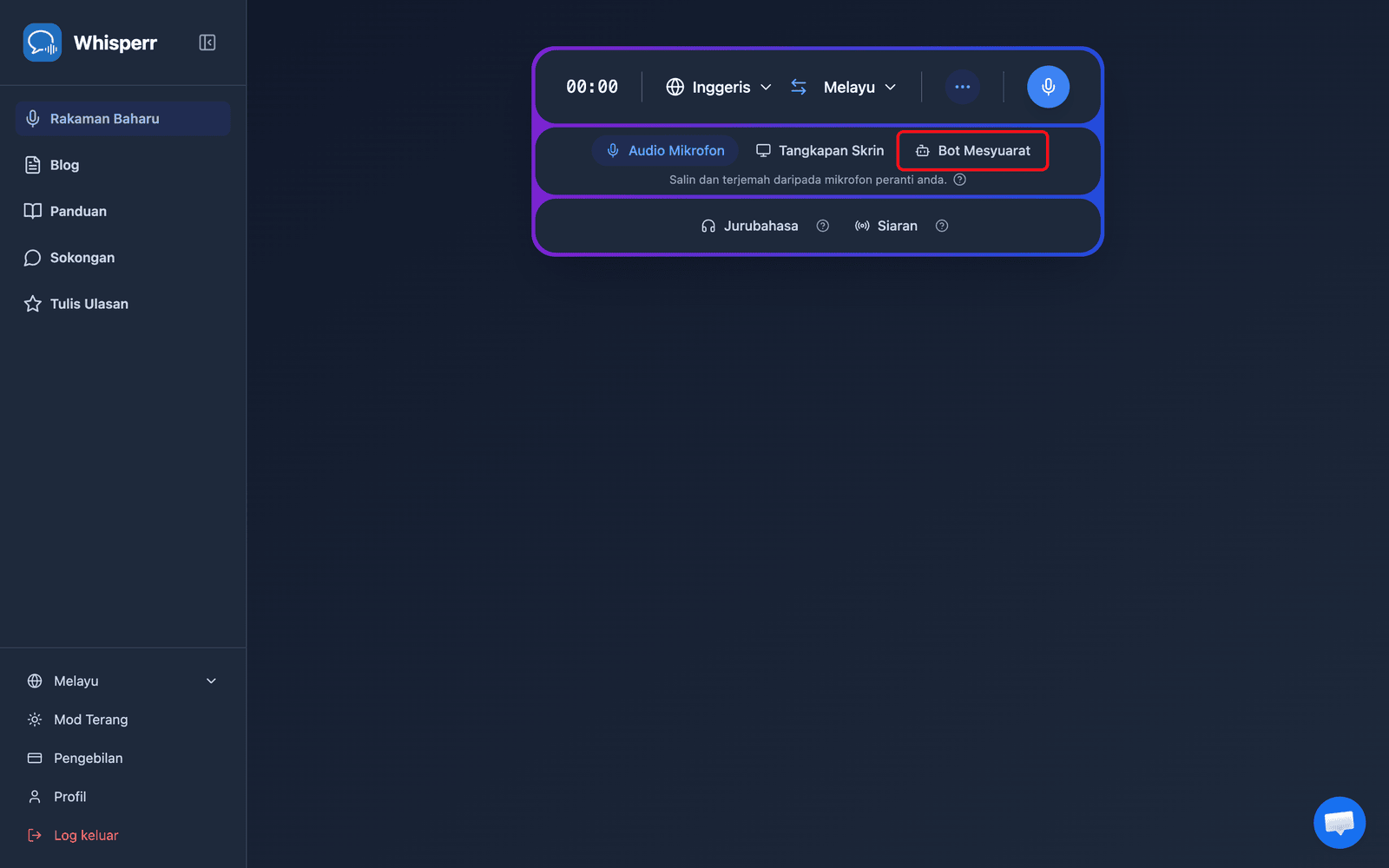This screenshot has height=868, width=1389.
Task: Enable Jurubahasa interpreter mode
Action: [x=750, y=226]
